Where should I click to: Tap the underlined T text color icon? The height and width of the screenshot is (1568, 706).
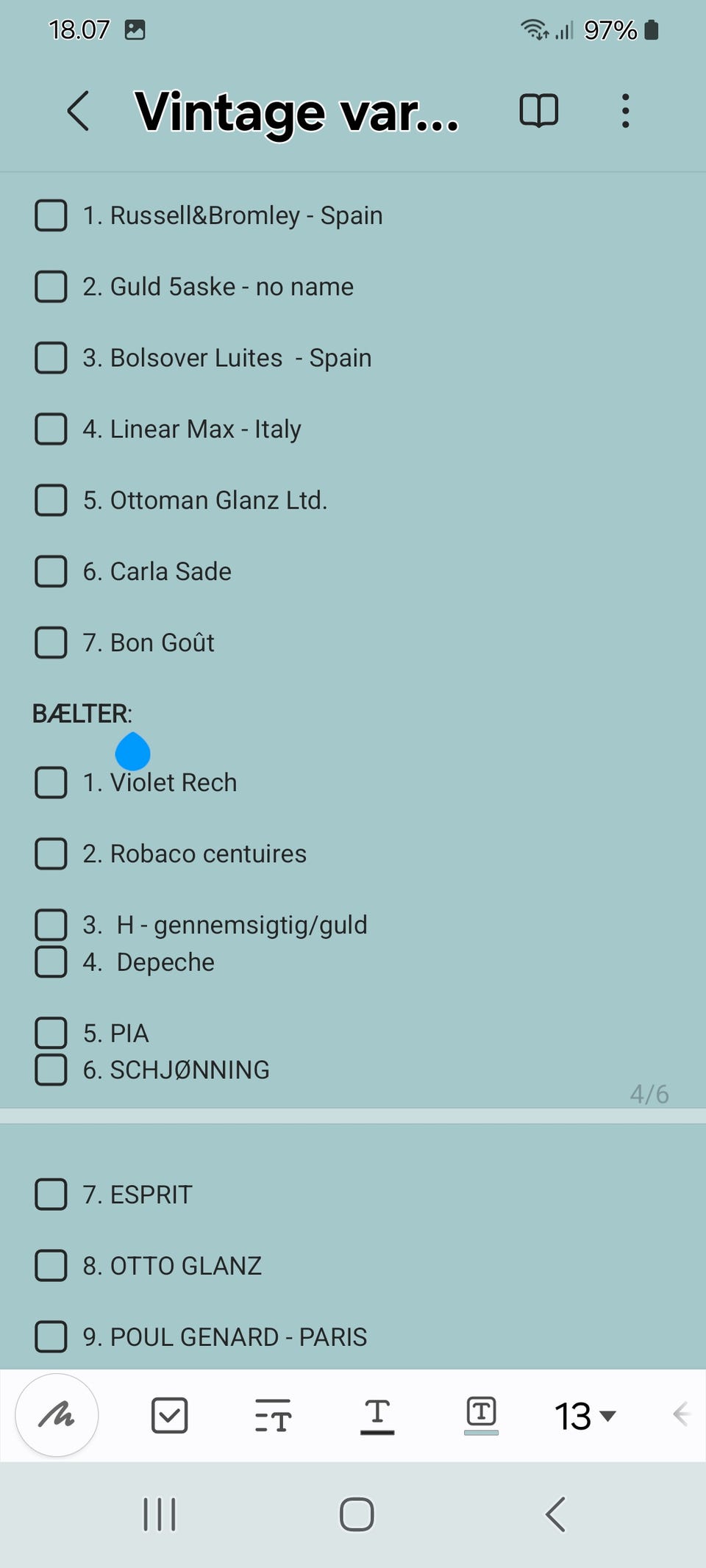[x=377, y=1414]
